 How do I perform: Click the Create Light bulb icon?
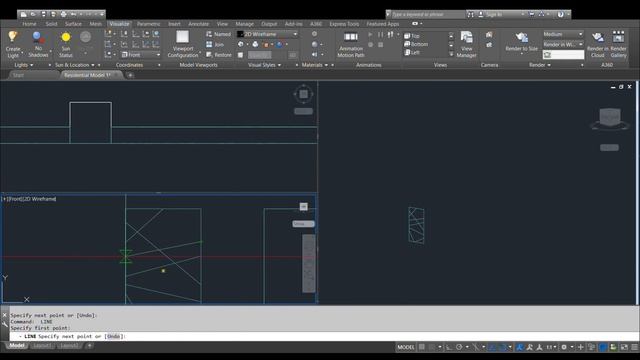pos(13,38)
